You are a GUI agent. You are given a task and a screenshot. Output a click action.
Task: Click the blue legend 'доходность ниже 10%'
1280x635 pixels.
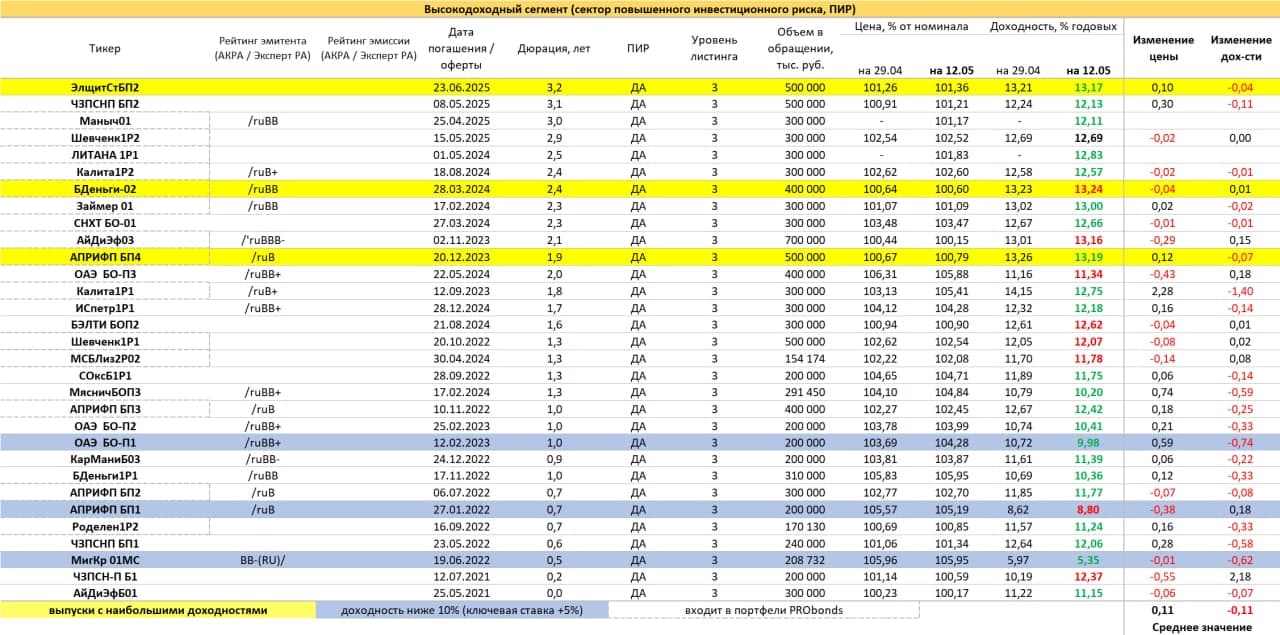click(461, 609)
